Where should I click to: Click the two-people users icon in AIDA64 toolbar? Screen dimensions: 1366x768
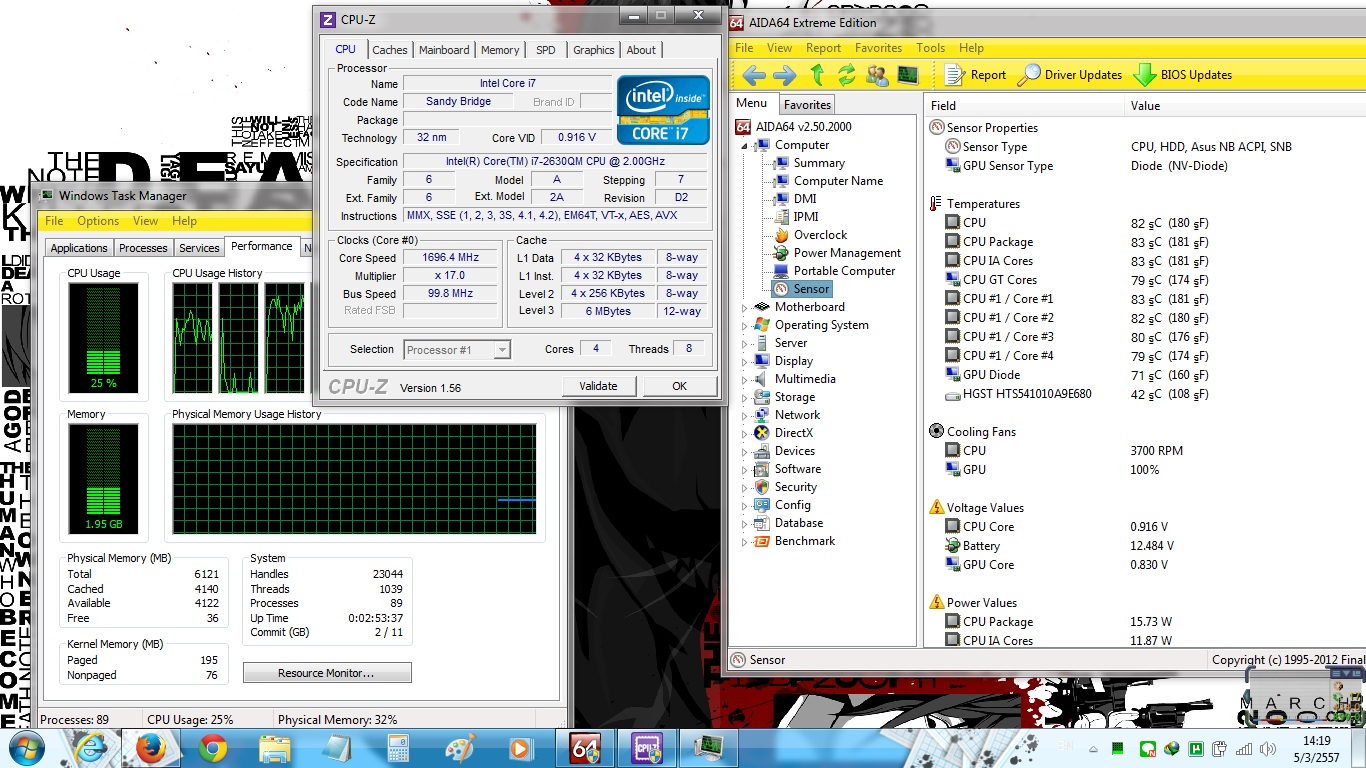pyautogui.click(x=877, y=75)
